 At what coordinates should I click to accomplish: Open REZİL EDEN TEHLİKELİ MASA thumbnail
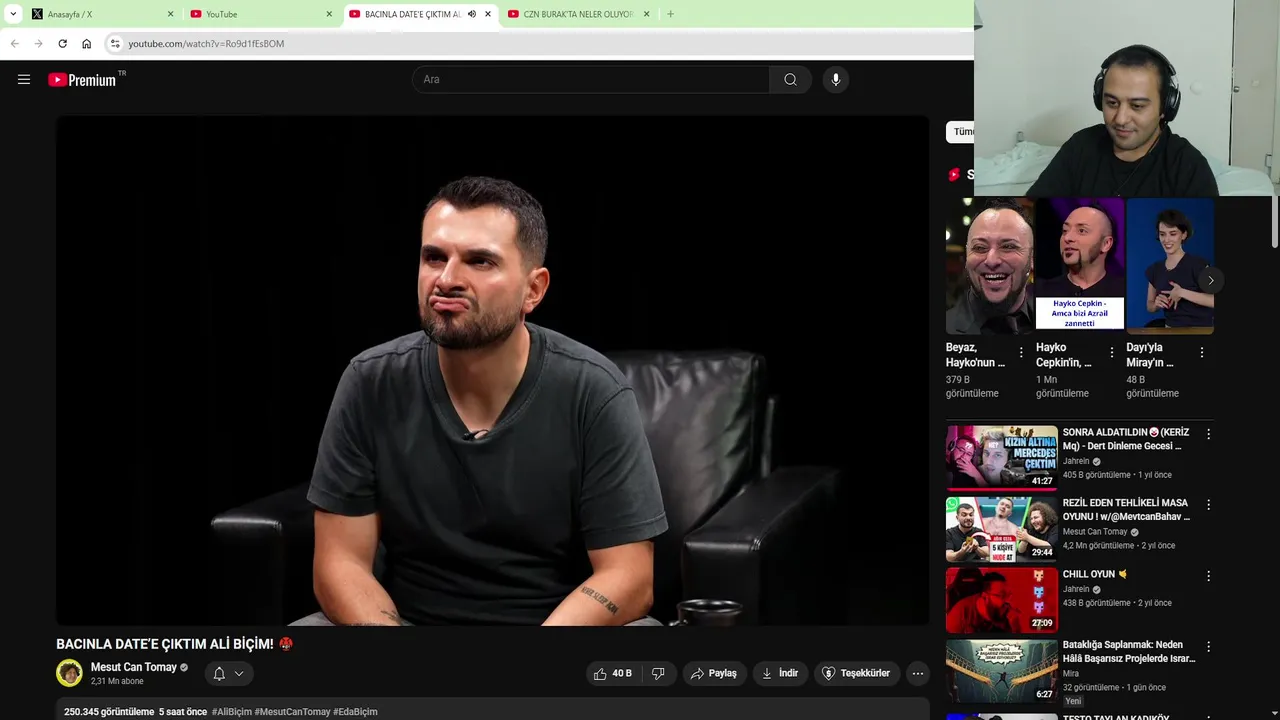coord(1002,528)
